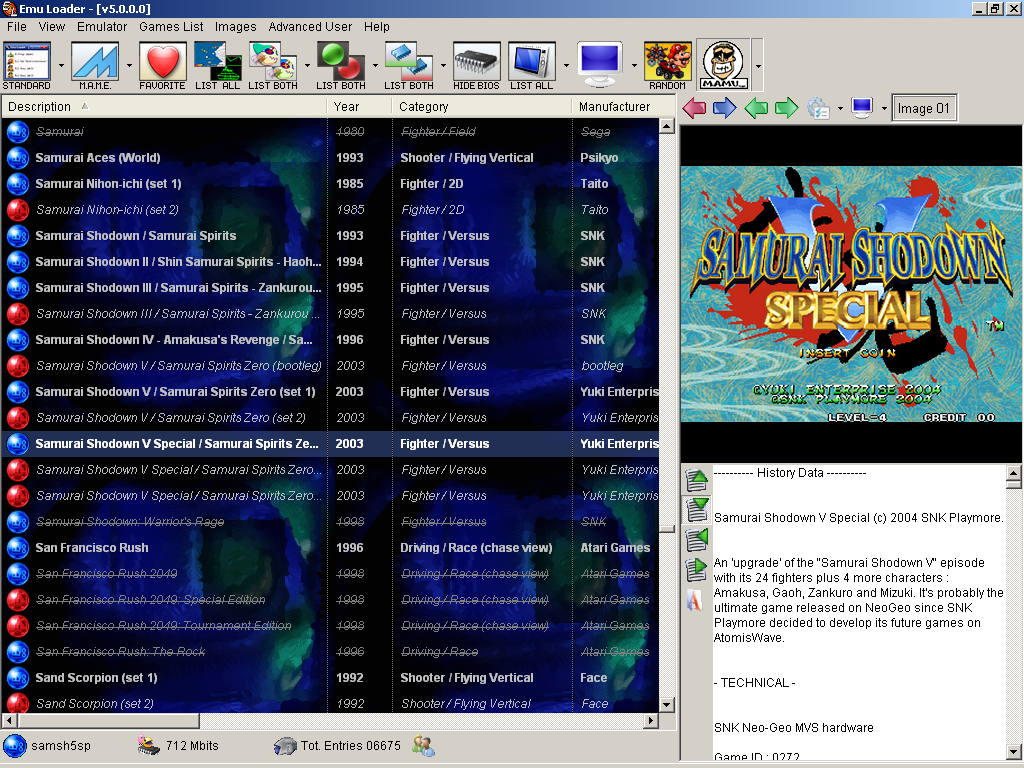The image size is (1024, 768).
Task: Select Samurai Shodown IV - Amakusa's Revenge row
Action: pyautogui.click(x=330, y=340)
